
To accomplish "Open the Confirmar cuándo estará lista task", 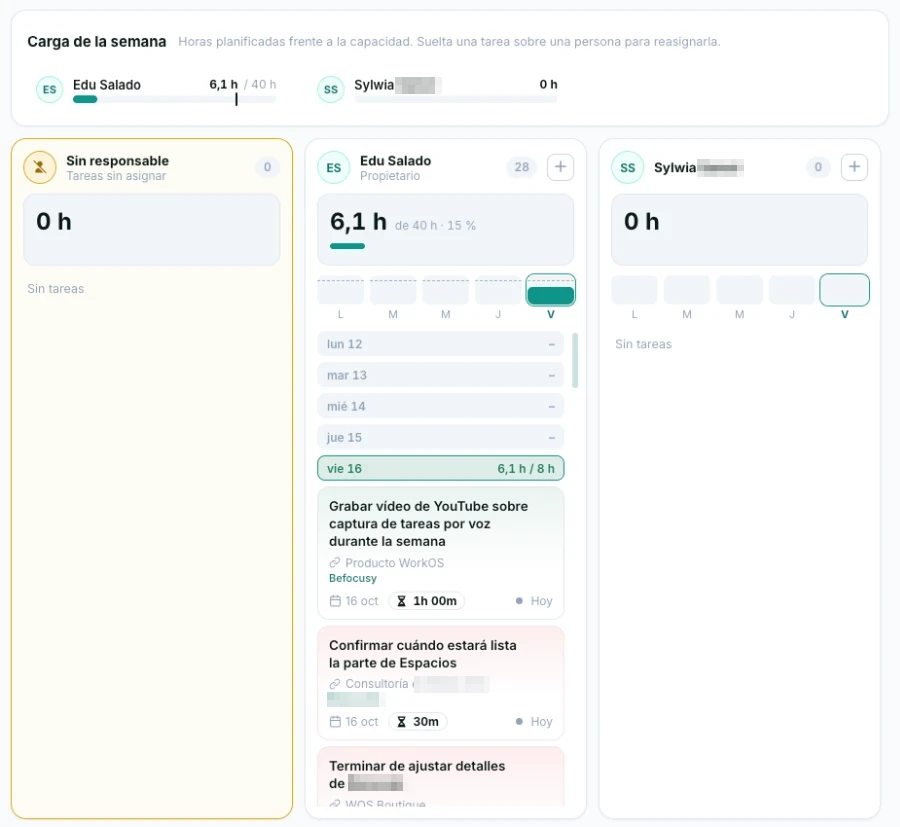I will (440, 682).
